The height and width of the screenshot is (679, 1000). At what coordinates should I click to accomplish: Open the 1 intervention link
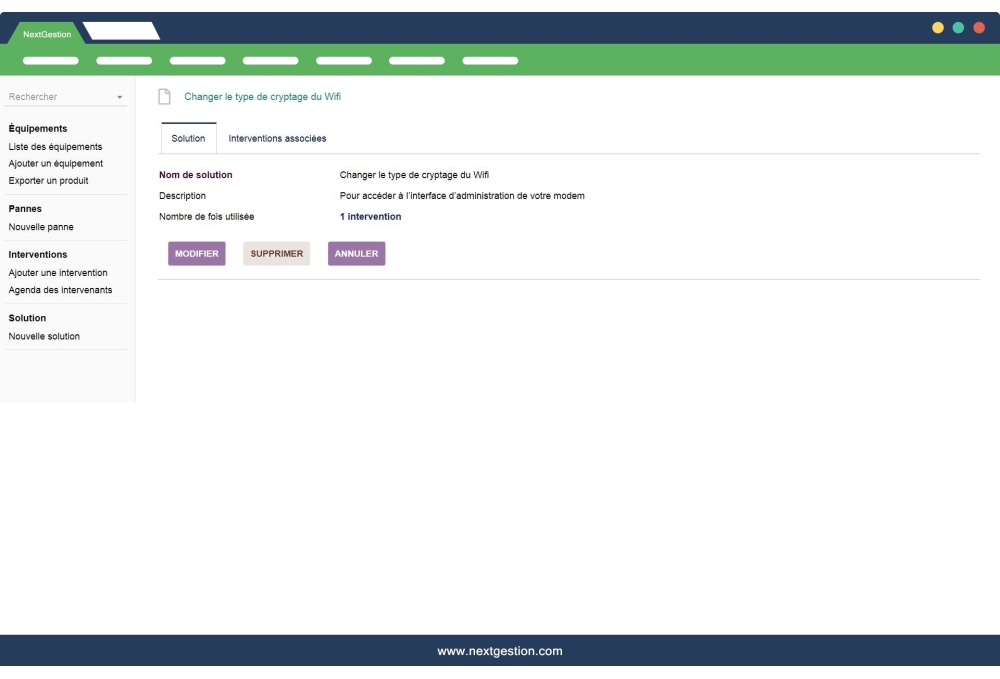point(370,216)
